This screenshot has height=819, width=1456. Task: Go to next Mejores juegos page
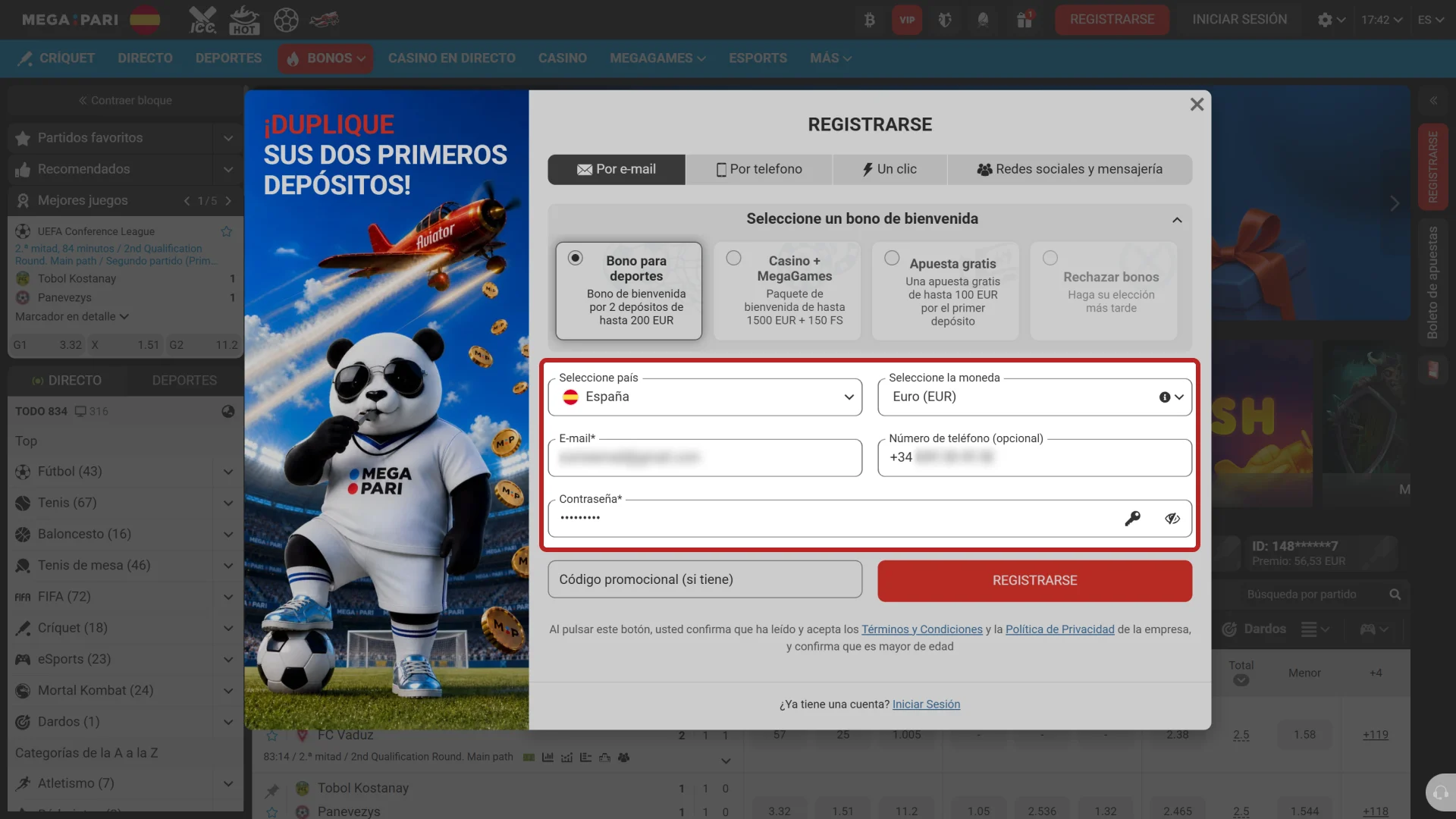click(x=227, y=201)
